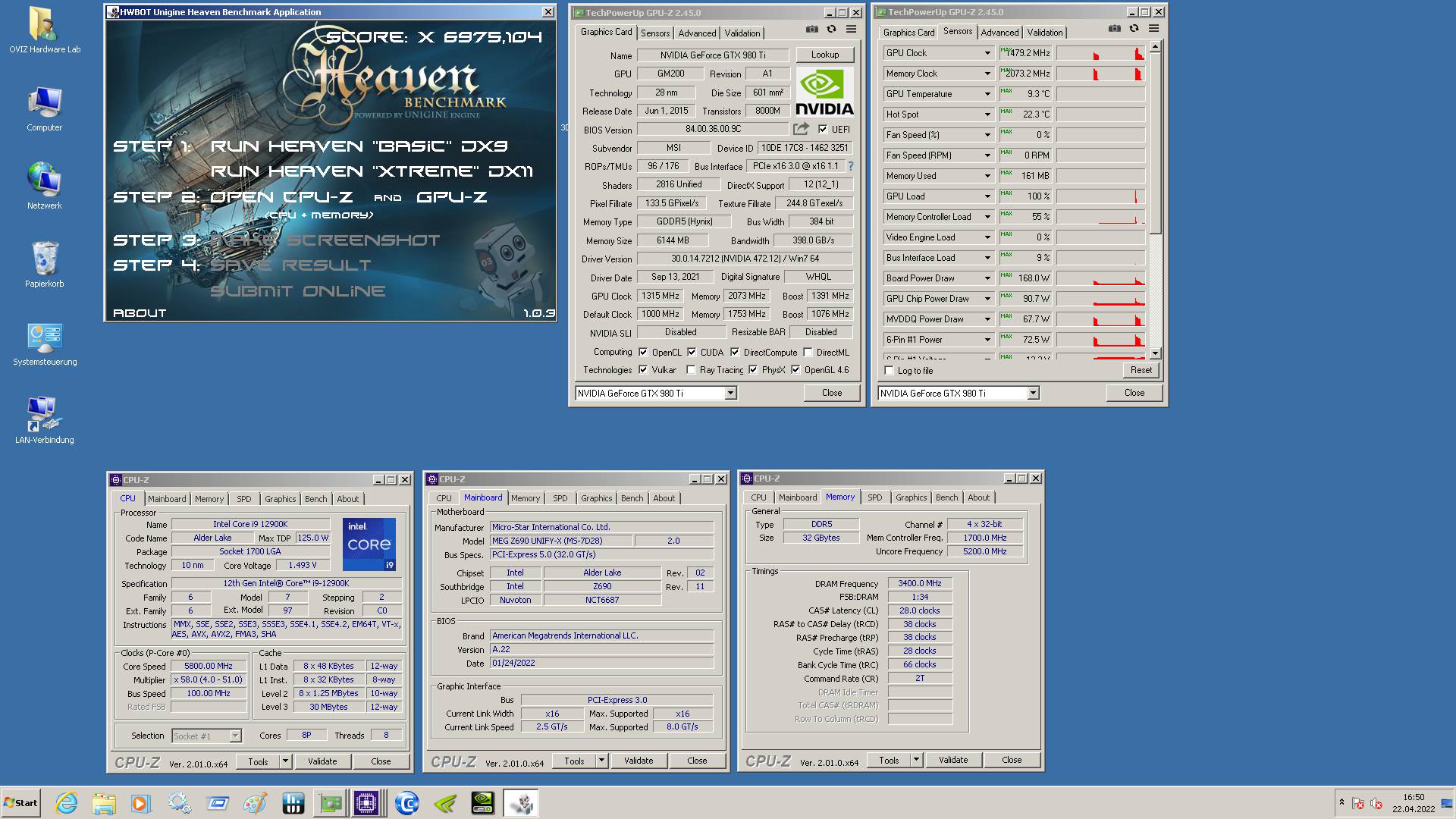Open Tools dropdown arrow in Memory tab window
The height and width of the screenshot is (819, 1456).
tap(916, 760)
